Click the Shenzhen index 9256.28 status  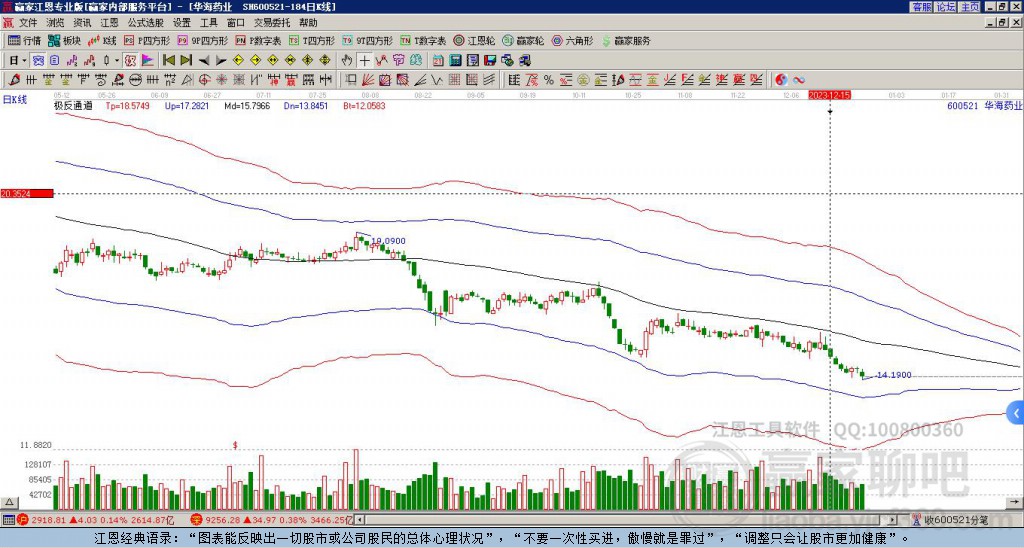tap(272, 520)
